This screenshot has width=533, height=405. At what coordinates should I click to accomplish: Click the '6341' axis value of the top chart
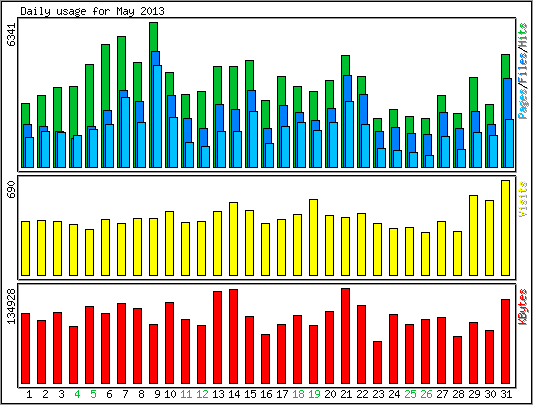(x=12, y=34)
